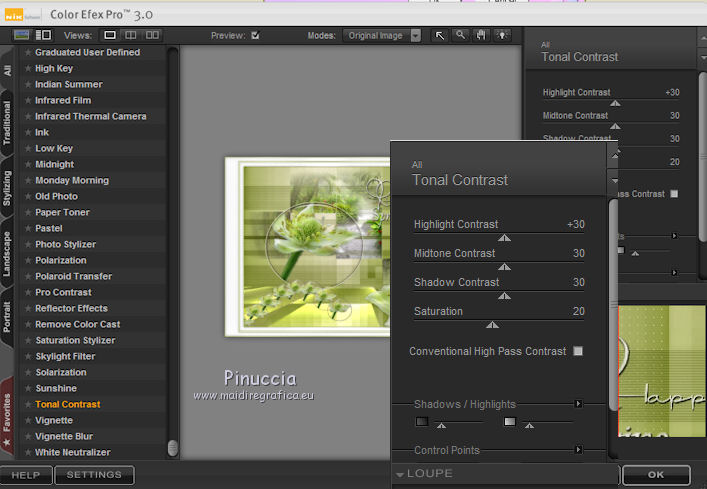Collapse the LOUPE panel

coord(400,475)
